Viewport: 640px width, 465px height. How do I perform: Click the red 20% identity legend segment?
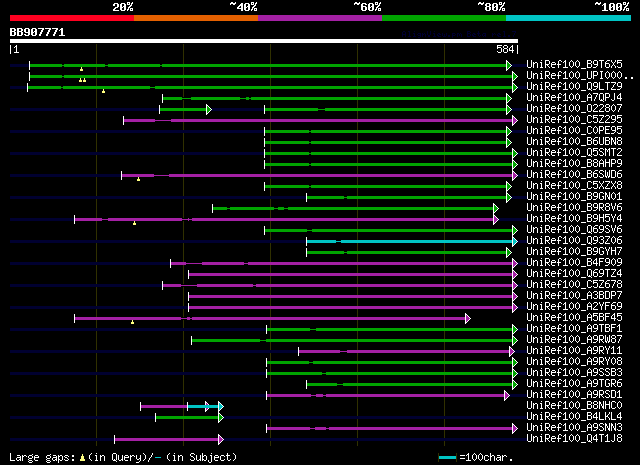pyautogui.click(x=72, y=18)
